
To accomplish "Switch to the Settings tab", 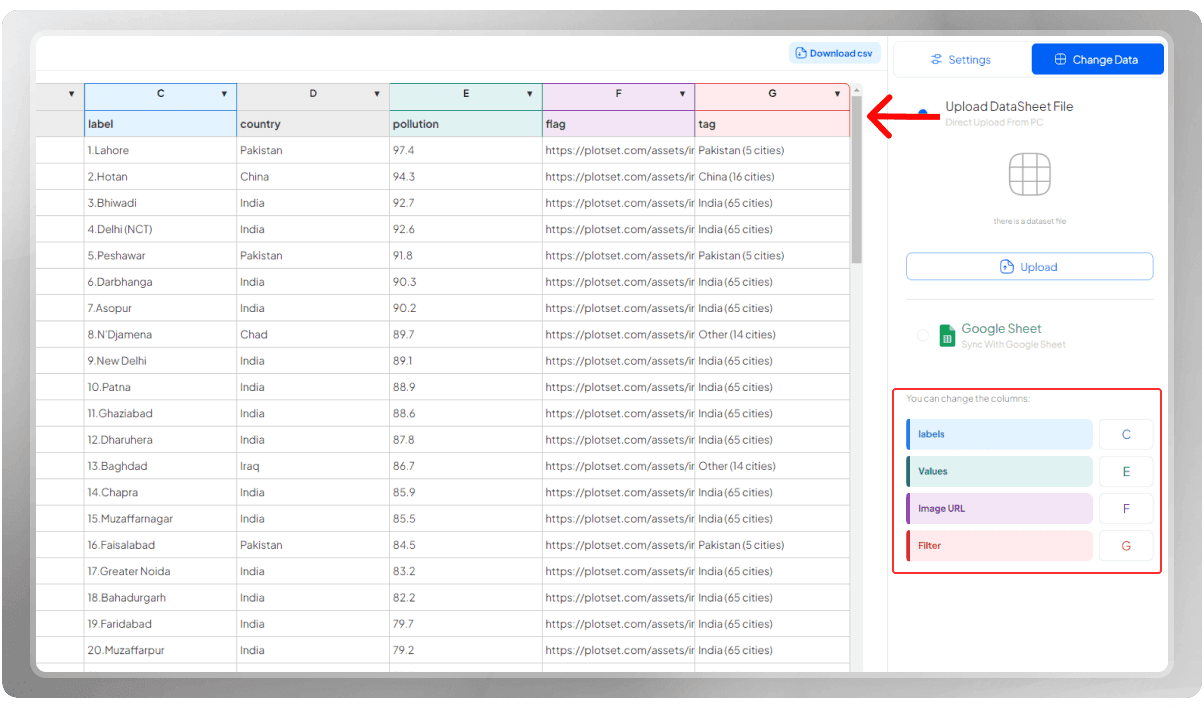I will point(961,60).
